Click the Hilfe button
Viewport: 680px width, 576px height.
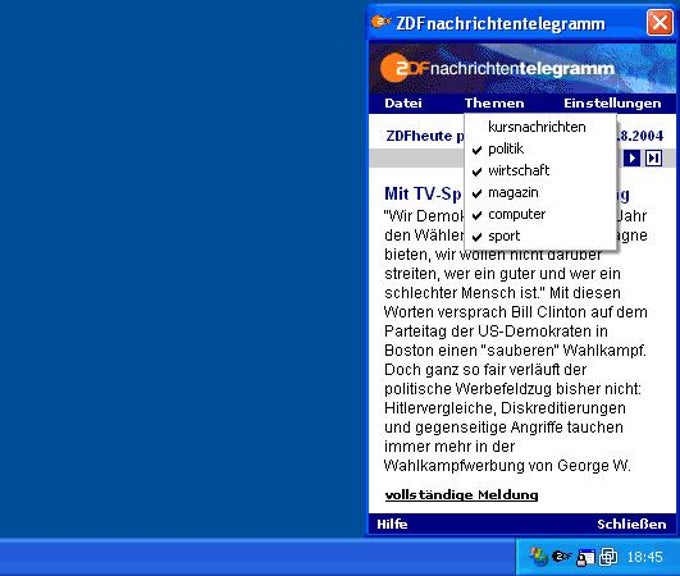click(x=392, y=524)
